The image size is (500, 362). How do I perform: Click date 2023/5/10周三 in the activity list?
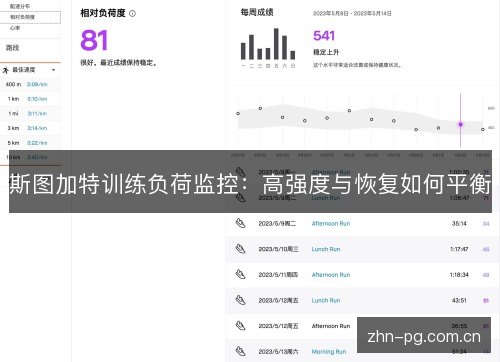278,249
